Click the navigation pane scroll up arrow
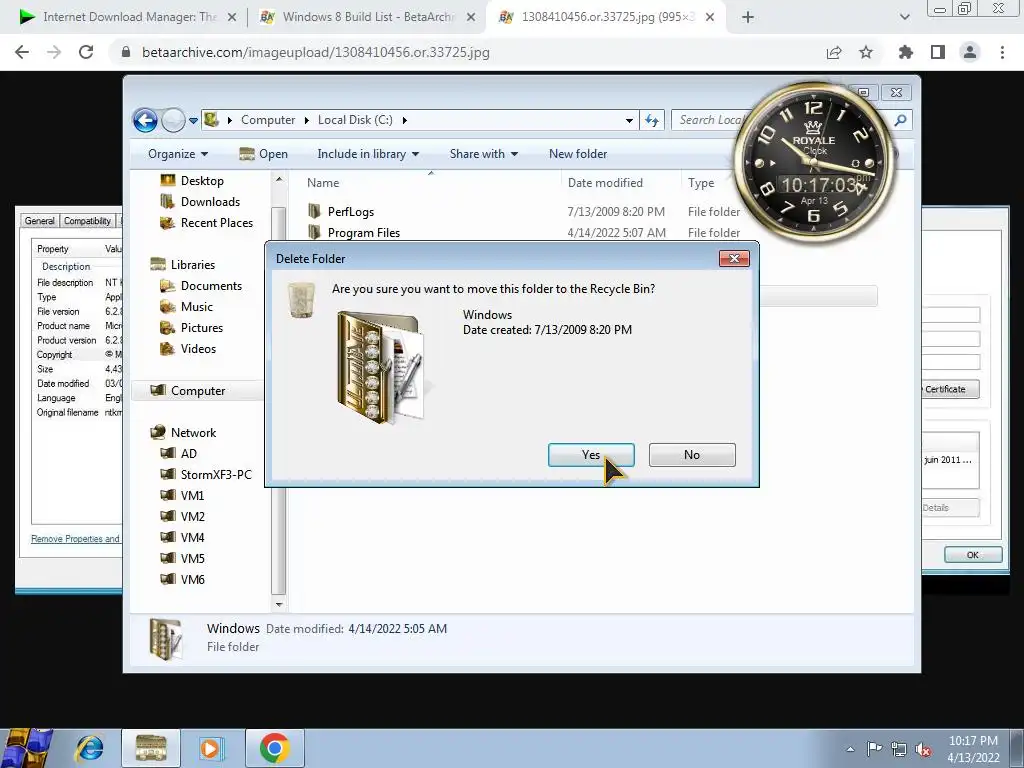 (279, 179)
